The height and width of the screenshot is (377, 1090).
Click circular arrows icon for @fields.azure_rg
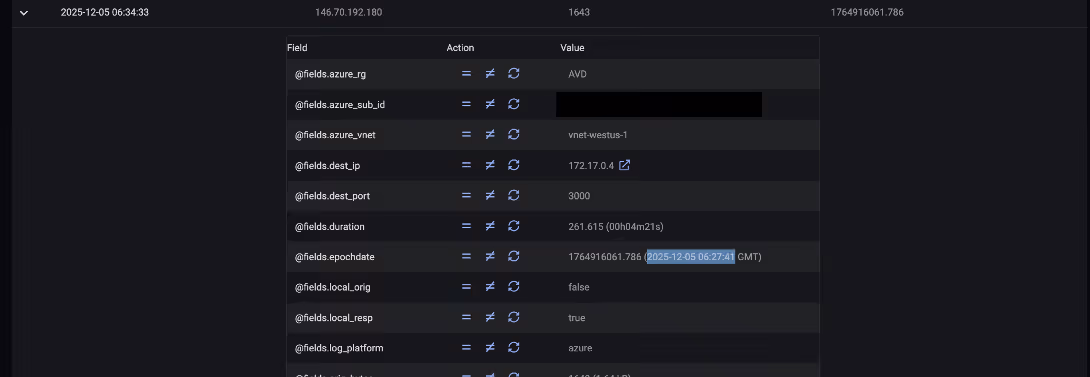514,74
